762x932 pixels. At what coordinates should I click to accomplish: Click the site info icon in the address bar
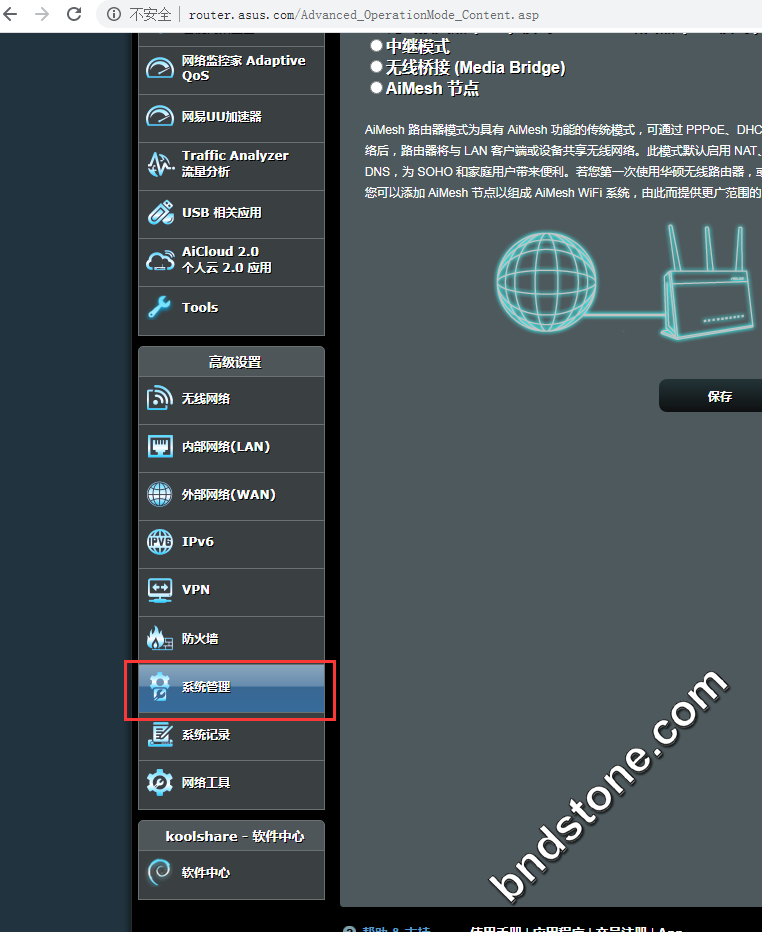(114, 14)
